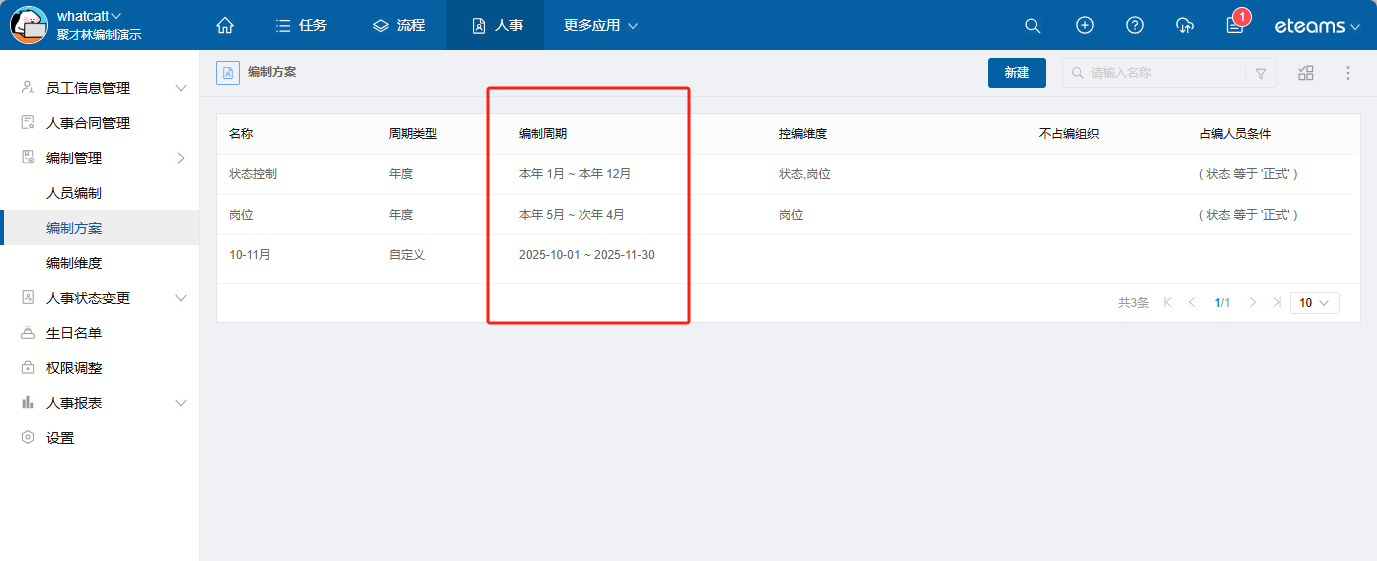Click the global search magnifier icon
This screenshot has height=561, width=1377.
click(x=1033, y=25)
